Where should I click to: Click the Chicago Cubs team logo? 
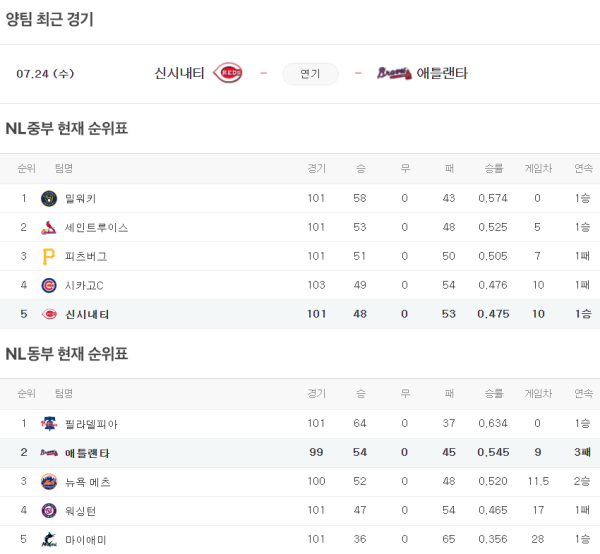(49, 285)
